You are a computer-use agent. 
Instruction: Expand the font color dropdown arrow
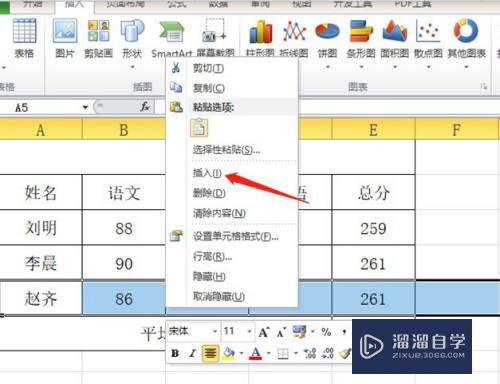pyautogui.click(x=269, y=353)
